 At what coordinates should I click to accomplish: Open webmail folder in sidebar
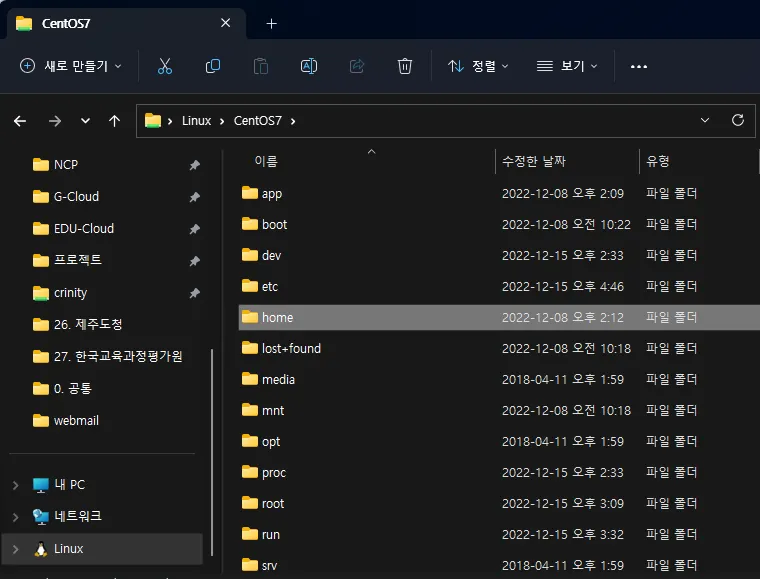coord(76,421)
